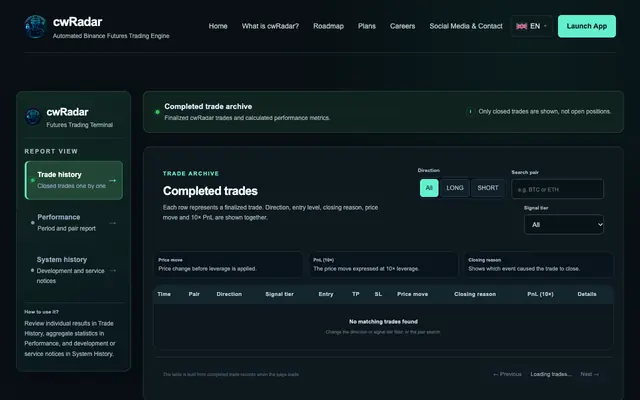Image resolution: width=640 pixels, height=400 pixels.
Task: Click the Search pair input field
Action: tap(558, 189)
